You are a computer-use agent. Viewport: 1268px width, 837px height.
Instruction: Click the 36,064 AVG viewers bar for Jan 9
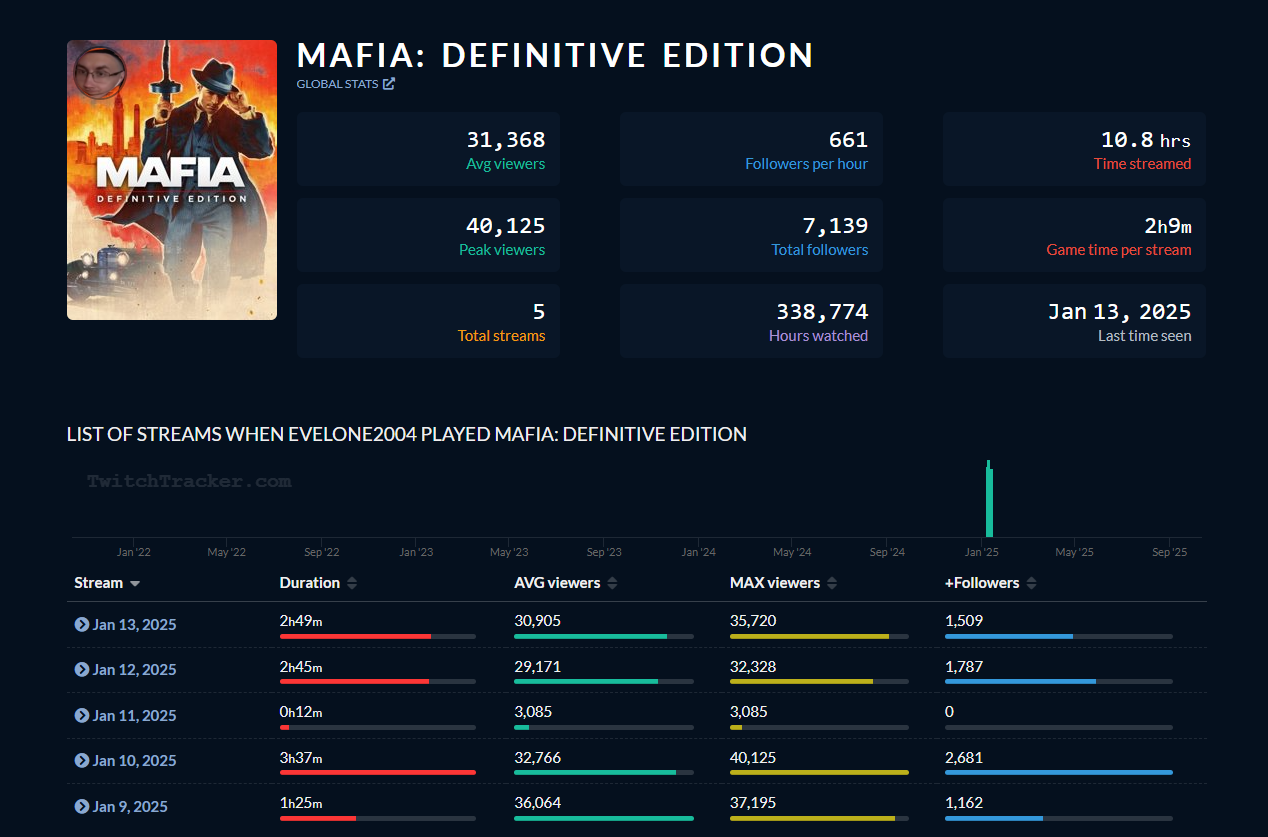(604, 818)
